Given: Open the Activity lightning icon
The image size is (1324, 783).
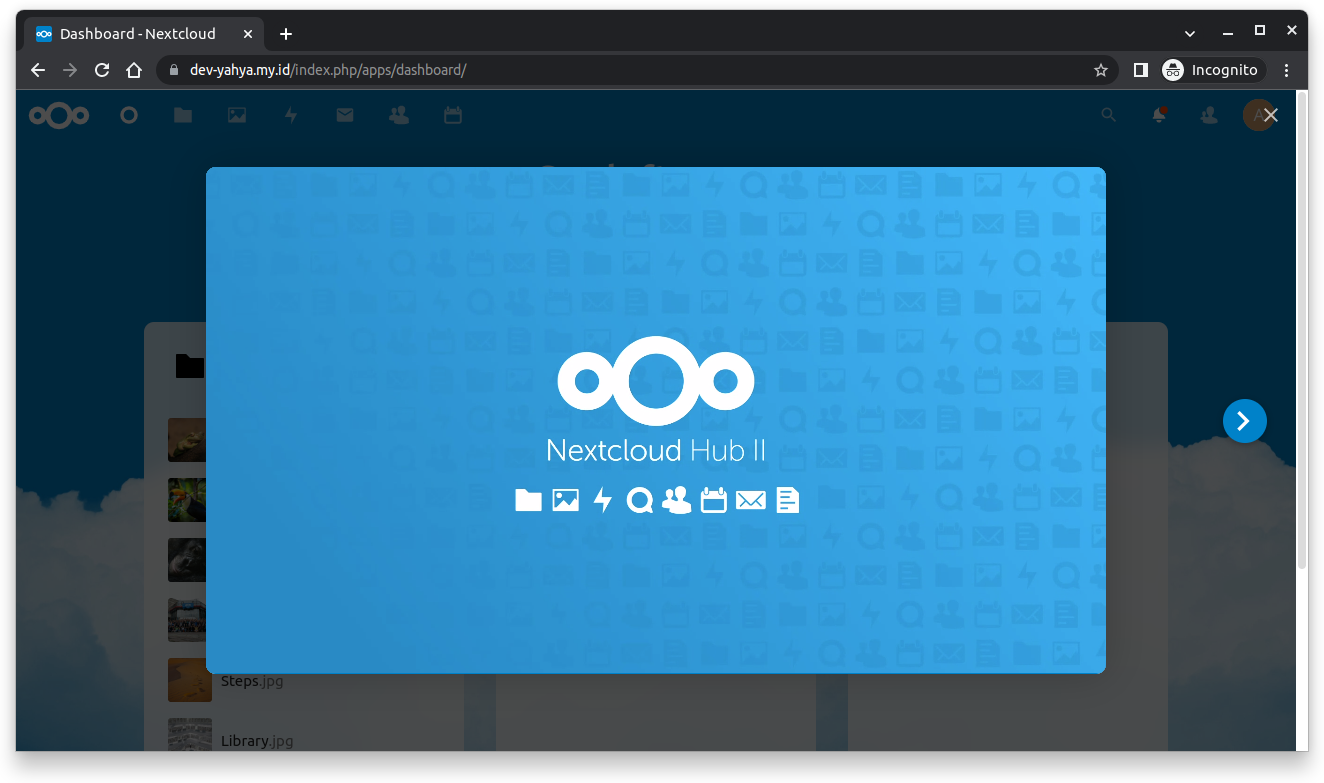Looking at the screenshot, I should [x=291, y=116].
